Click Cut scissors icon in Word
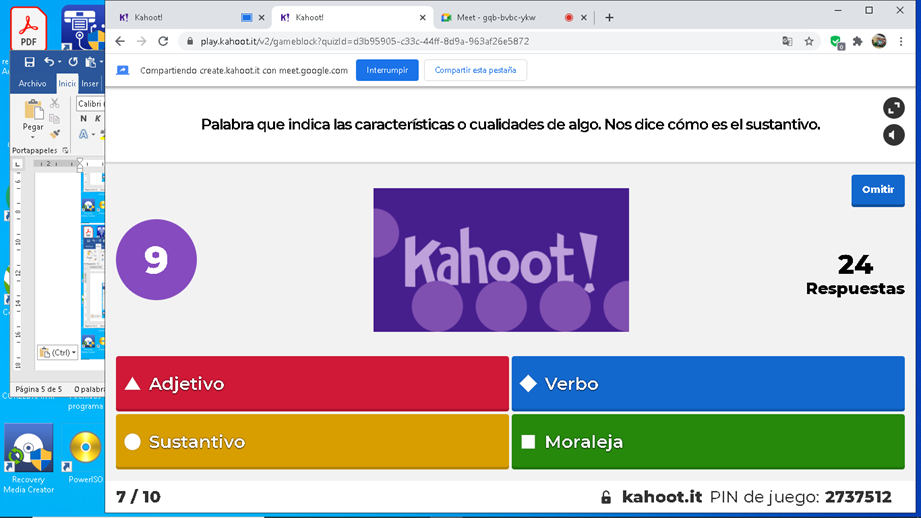The height and width of the screenshot is (518, 921). (55, 103)
